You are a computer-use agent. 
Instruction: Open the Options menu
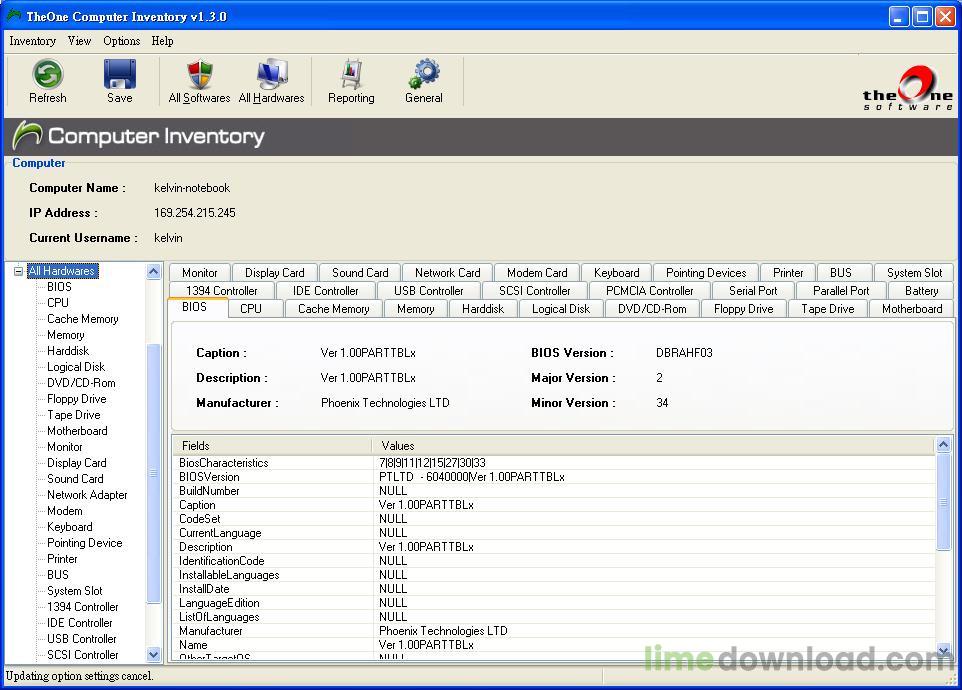pyautogui.click(x=121, y=41)
